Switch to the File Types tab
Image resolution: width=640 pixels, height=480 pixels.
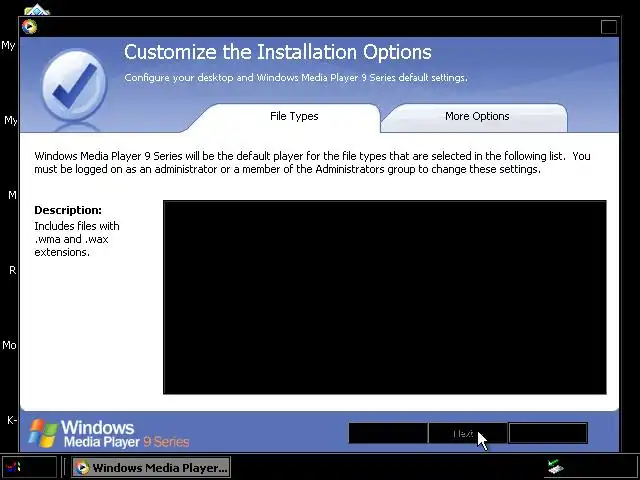(294, 117)
